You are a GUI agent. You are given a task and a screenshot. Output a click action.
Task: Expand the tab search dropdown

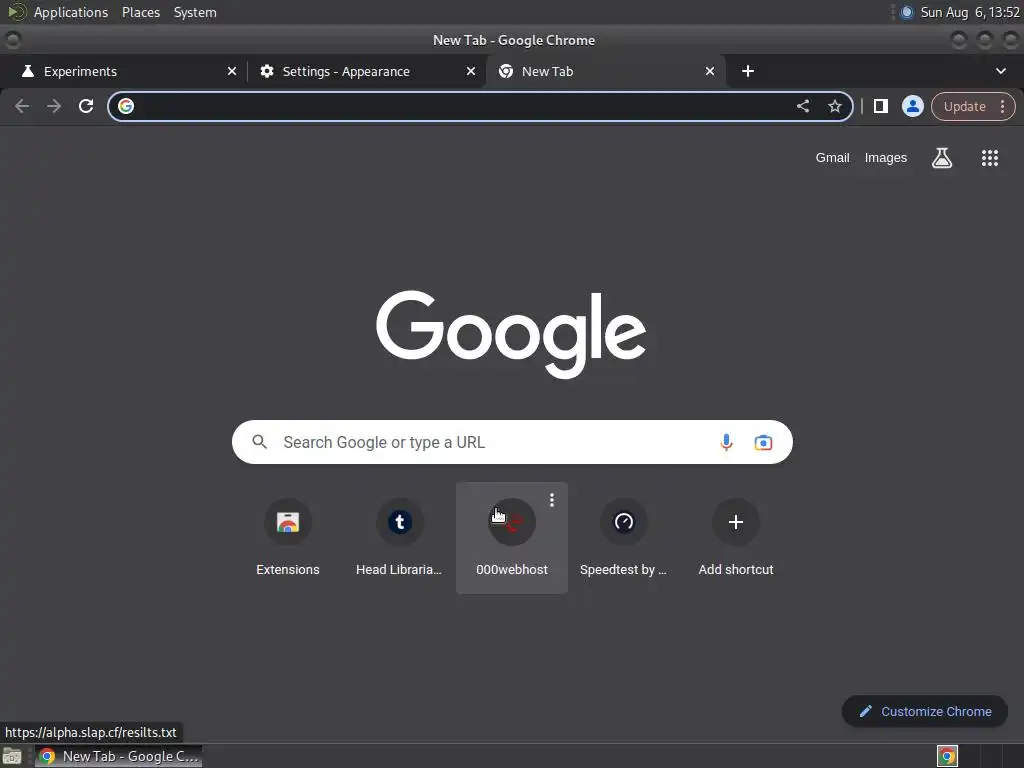point(1000,71)
